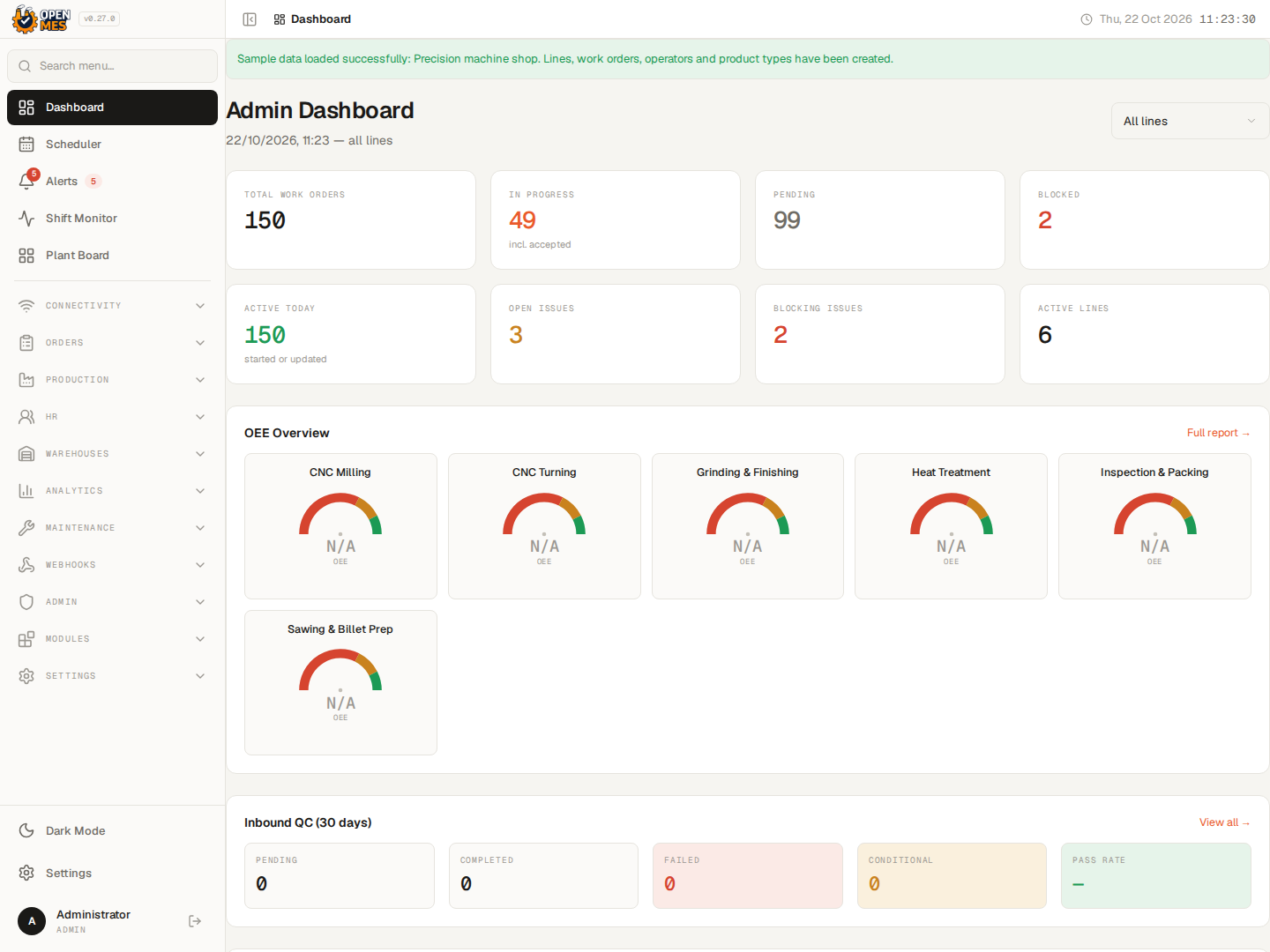Open the OEE Full report link
The image size is (1270, 952).
(1219, 433)
